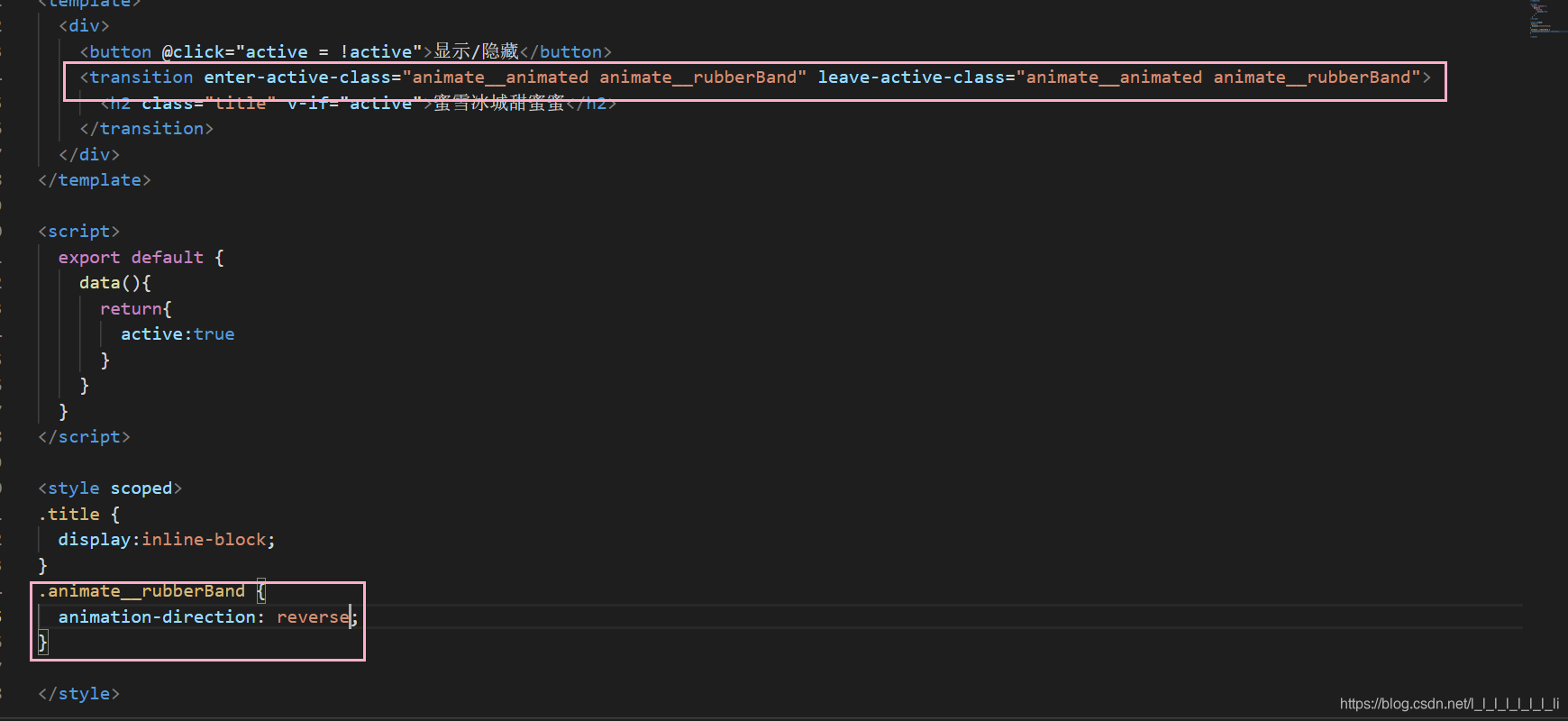Place cursor on leave-active-class attribute
The image size is (1568, 721).
pos(911,78)
